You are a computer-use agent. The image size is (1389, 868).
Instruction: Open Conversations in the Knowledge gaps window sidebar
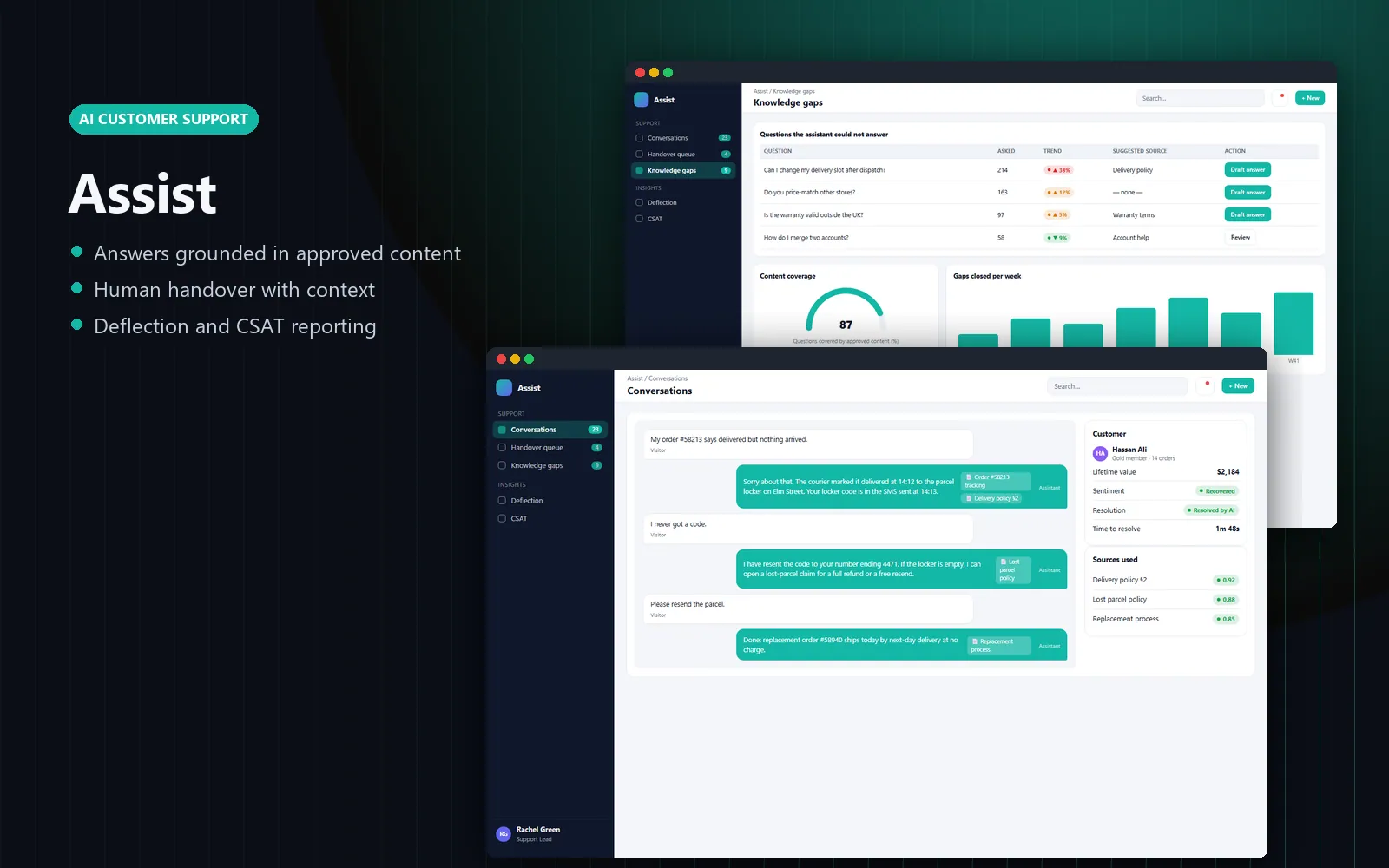point(683,138)
